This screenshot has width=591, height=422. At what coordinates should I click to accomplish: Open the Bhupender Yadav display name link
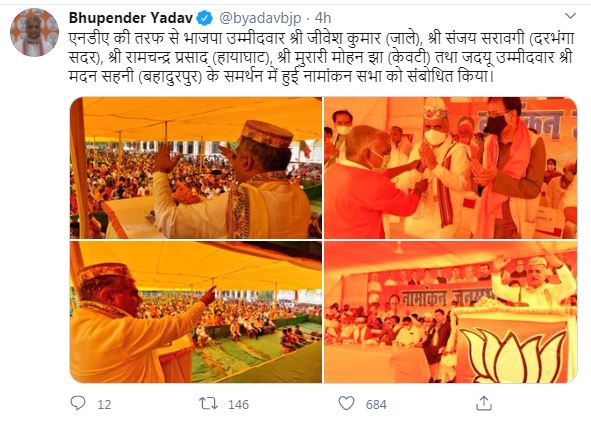131,18
